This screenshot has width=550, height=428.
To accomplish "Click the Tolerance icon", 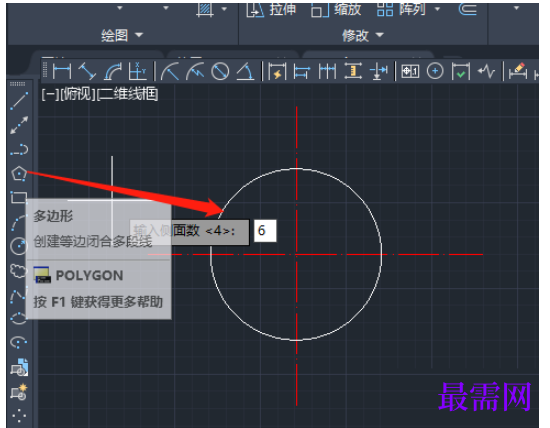I will pyautogui.click(x=410, y=71).
